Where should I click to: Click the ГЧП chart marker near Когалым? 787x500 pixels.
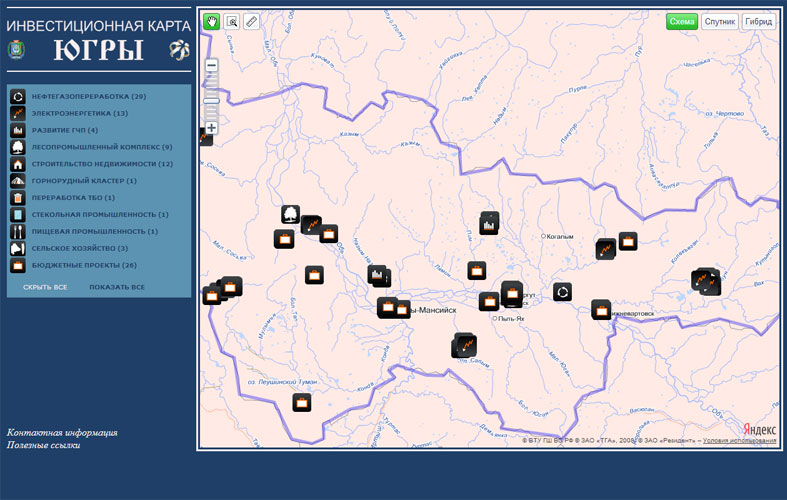pyautogui.click(x=489, y=224)
